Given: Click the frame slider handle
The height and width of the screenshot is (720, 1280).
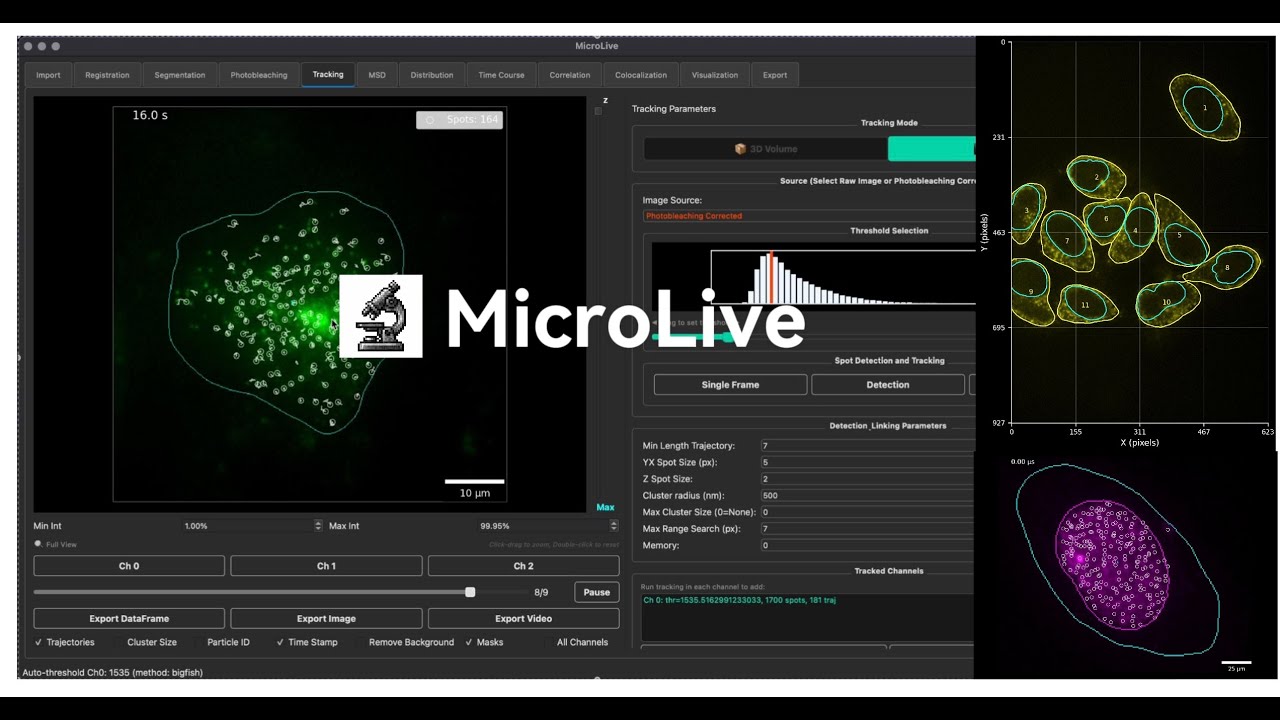Looking at the screenshot, I should (x=470, y=592).
